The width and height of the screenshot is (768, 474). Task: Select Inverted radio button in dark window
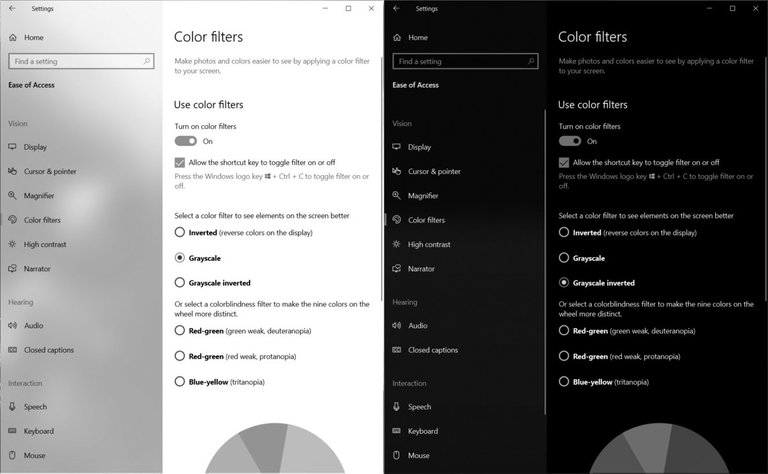coord(564,232)
